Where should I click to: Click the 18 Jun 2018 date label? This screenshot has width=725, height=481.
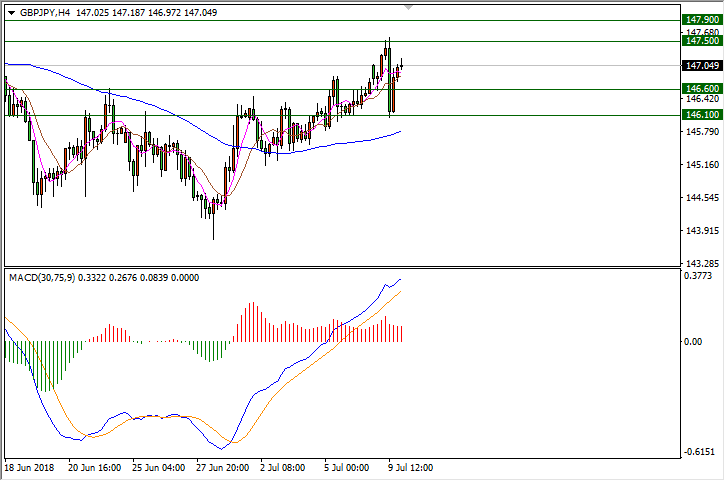pyautogui.click(x=29, y=468)
